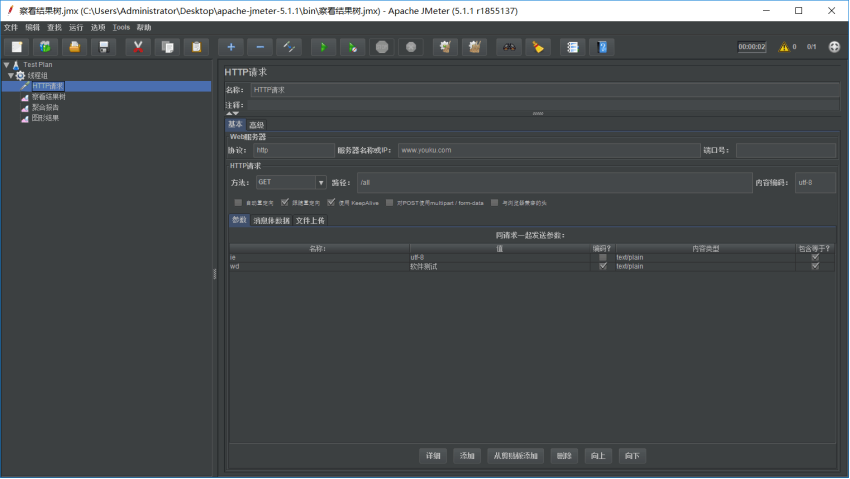Toggle follow redirects checkbox
The height and width of the screenshot is (479, 850).
285,203
